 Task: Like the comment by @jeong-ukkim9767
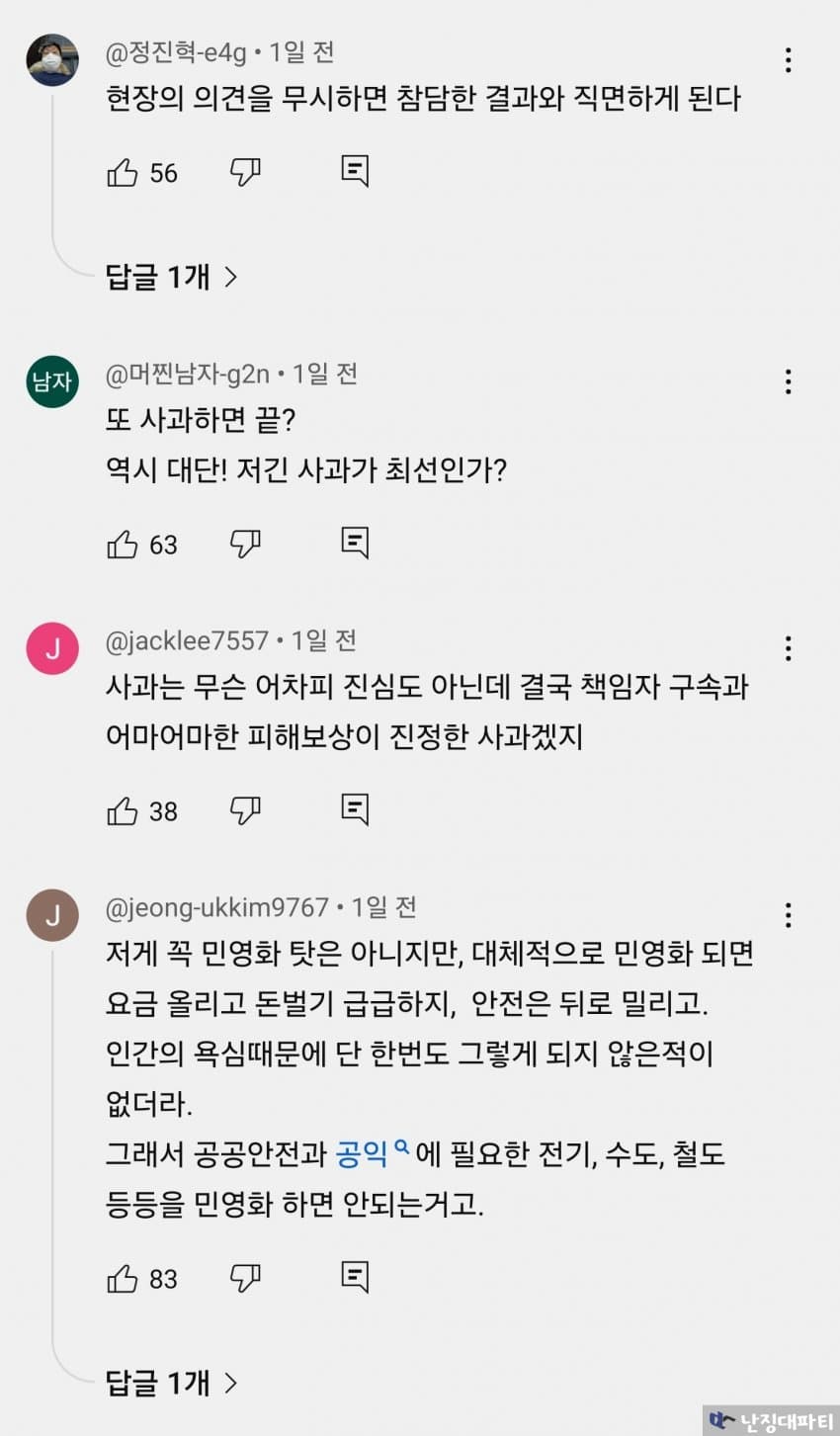click(123, 1278)
